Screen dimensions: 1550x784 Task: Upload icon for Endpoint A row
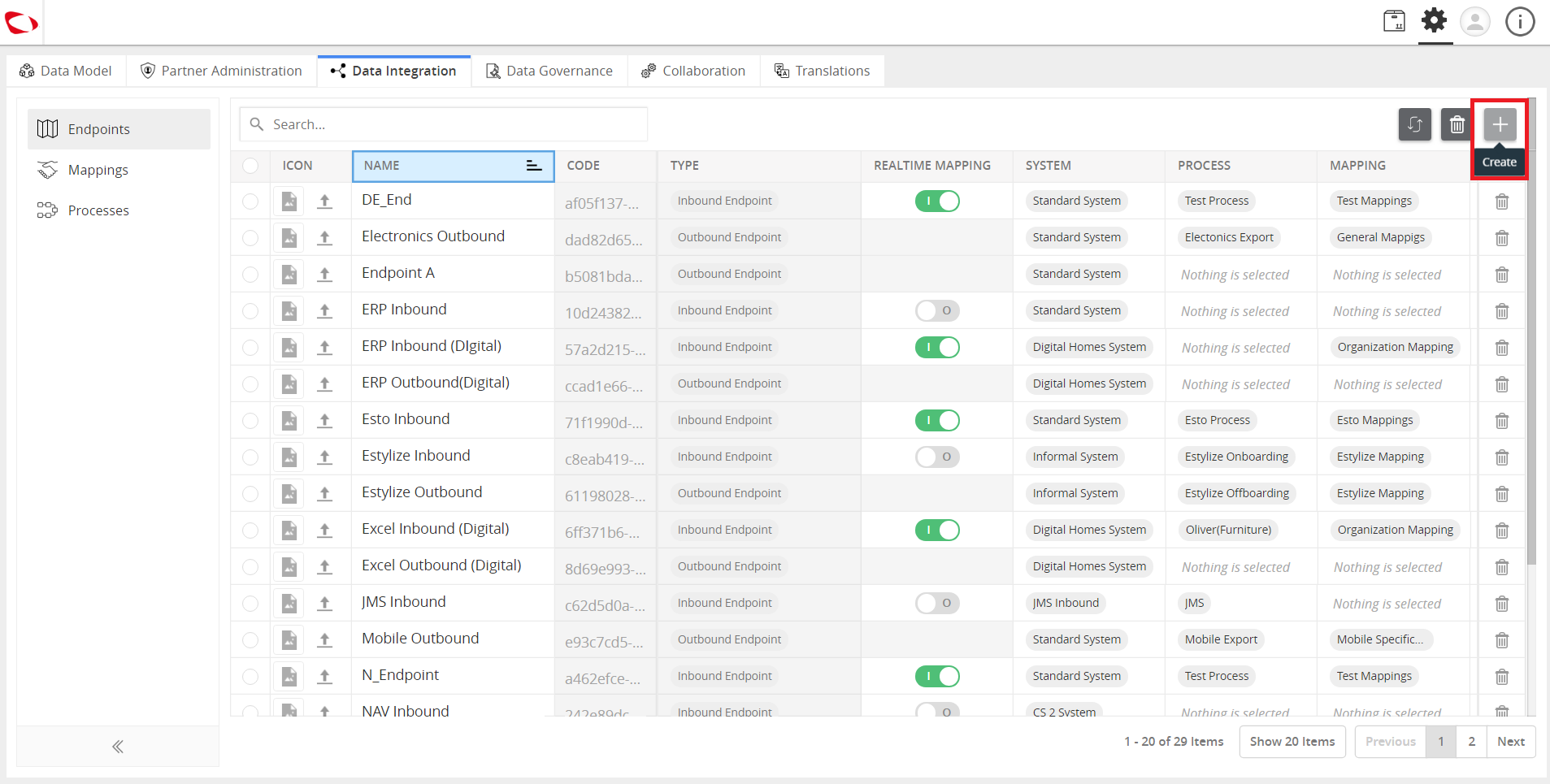(x=325, y=275)
